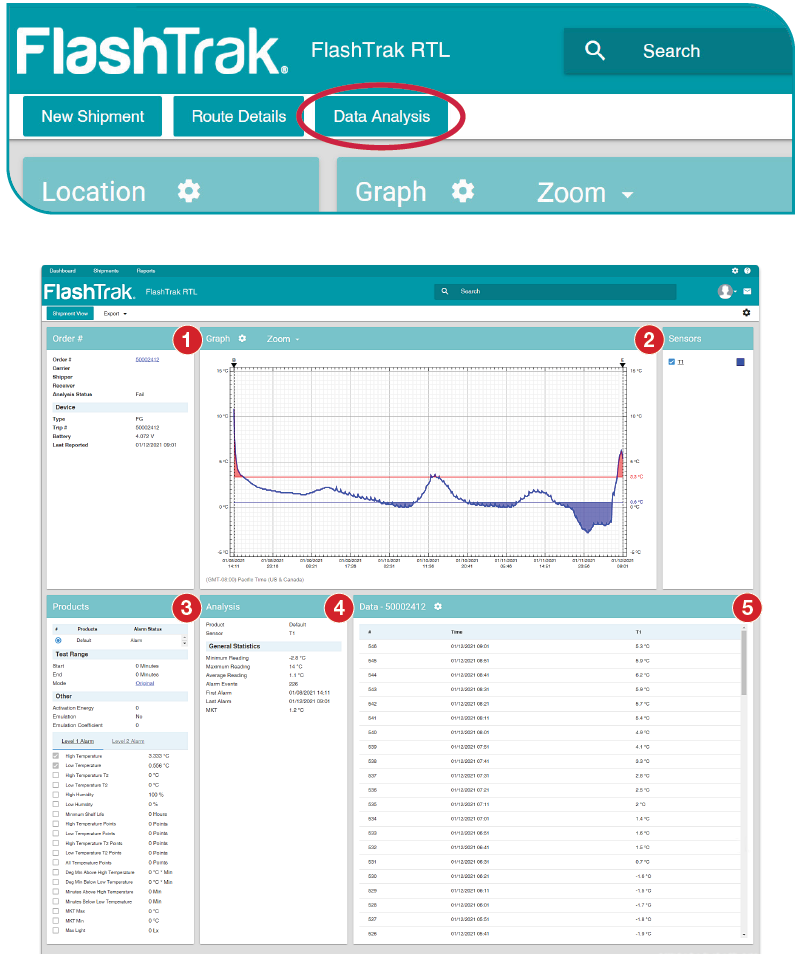
Task: Click the Search field in the enlarged header
Action: [x=679, y=51]
